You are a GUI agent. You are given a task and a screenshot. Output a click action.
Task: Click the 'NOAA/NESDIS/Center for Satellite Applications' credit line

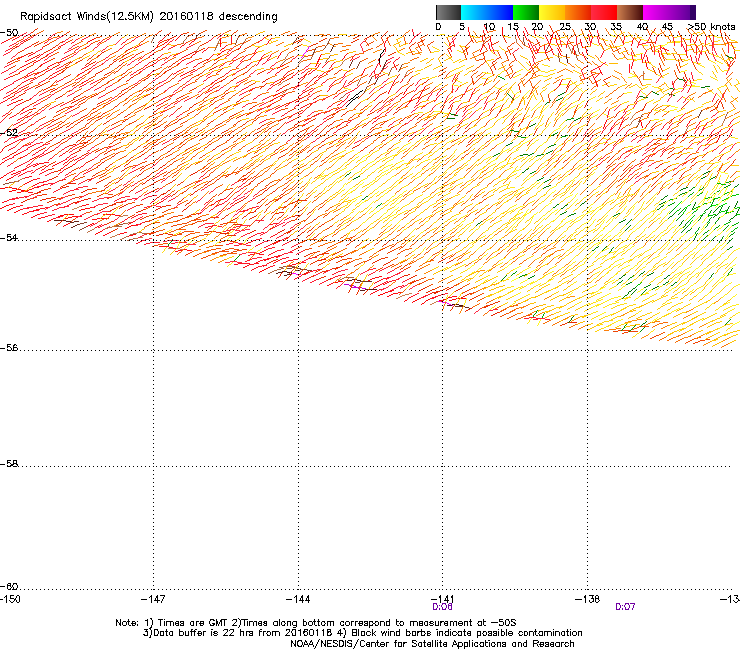[x=432, y=644]
